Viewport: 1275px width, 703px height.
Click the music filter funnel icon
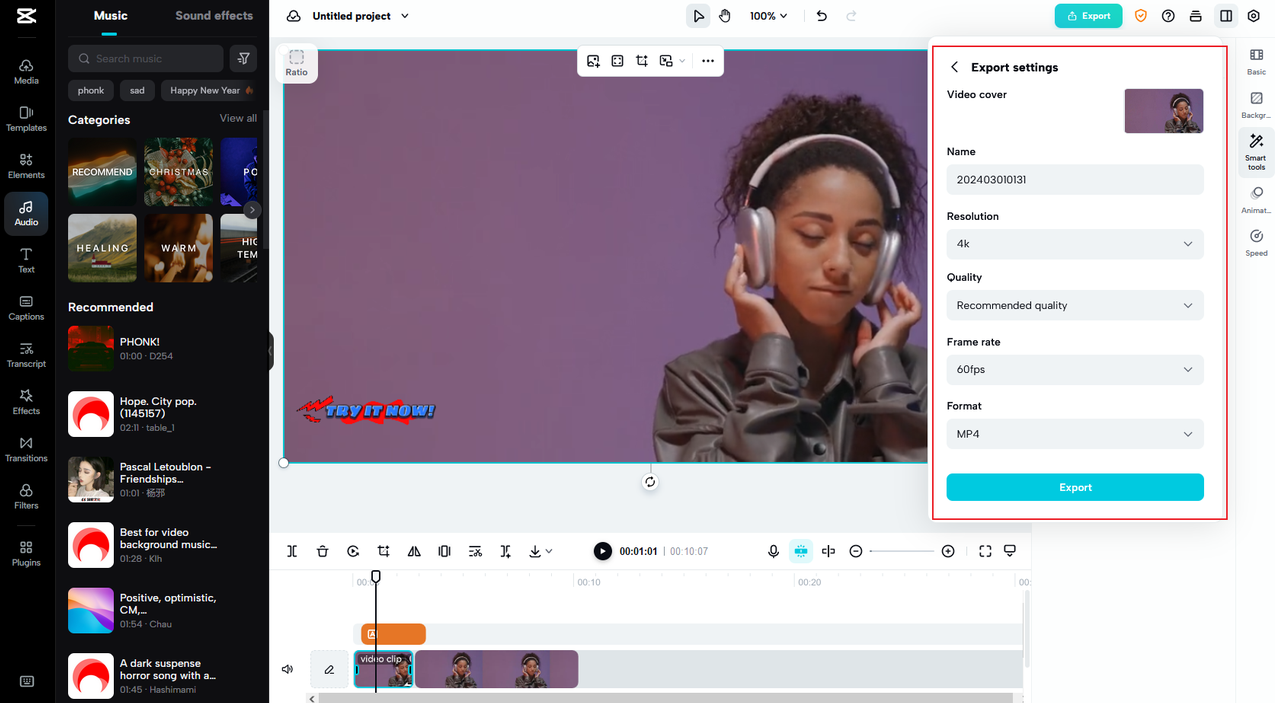243,58
